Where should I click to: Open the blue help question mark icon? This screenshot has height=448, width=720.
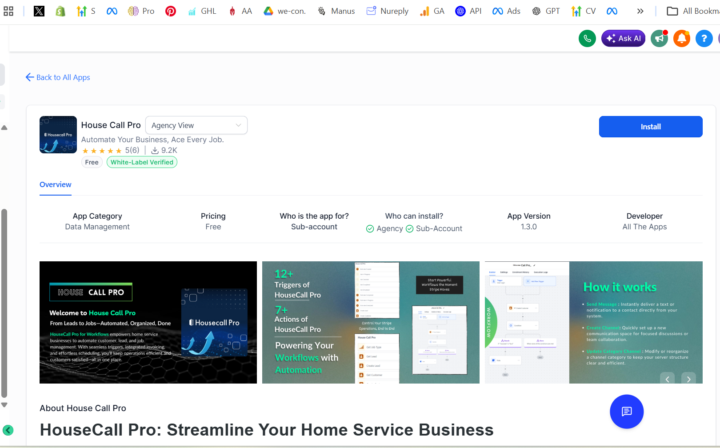tap(704, 39)
